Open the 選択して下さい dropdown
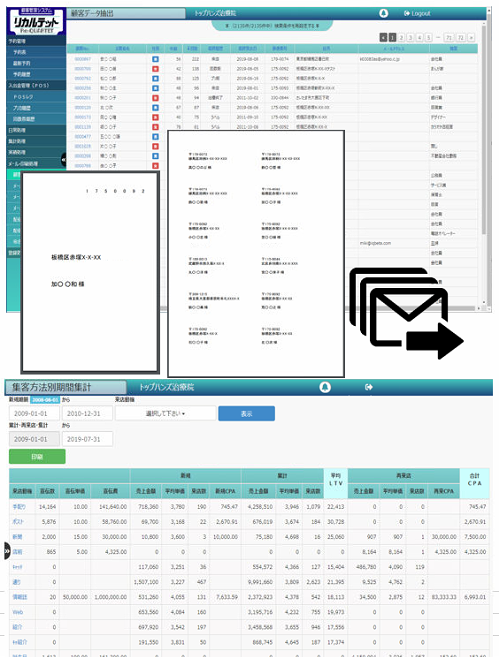 pyautogui.click(x=165, y=414)
